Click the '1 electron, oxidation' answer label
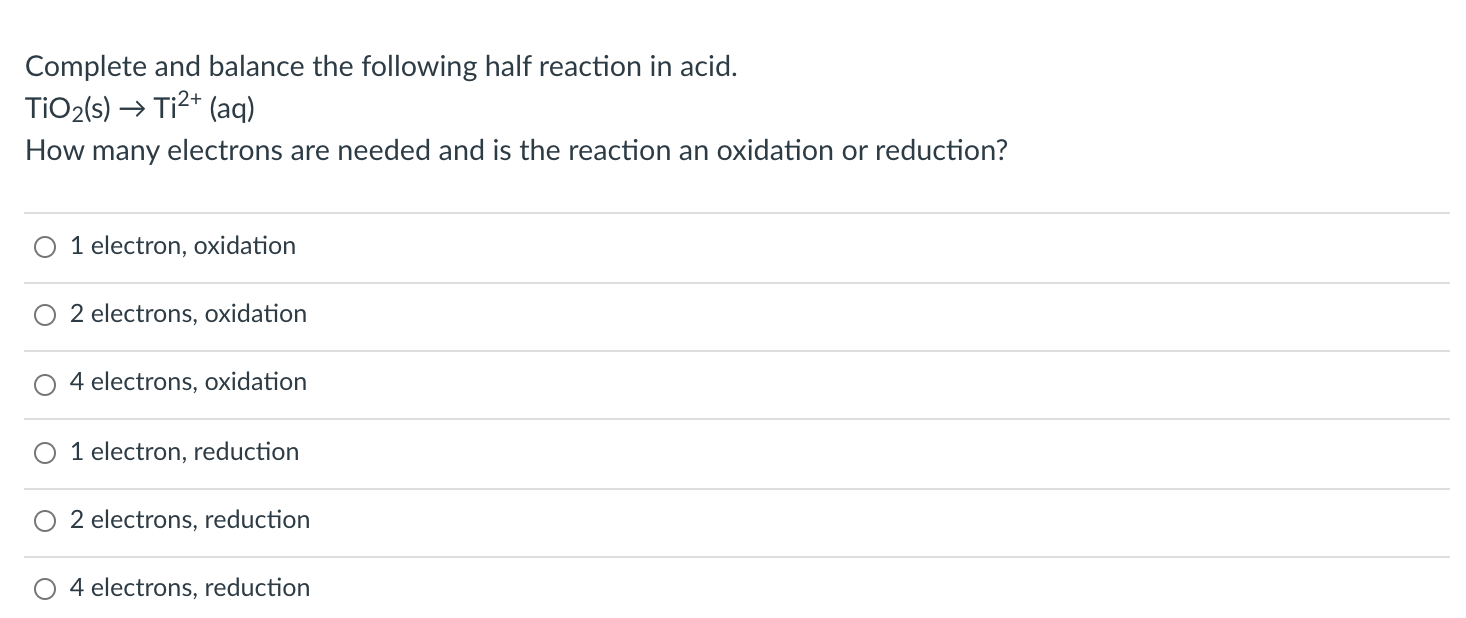Screen dimensions: 1466x618 (x=183, y=246)
